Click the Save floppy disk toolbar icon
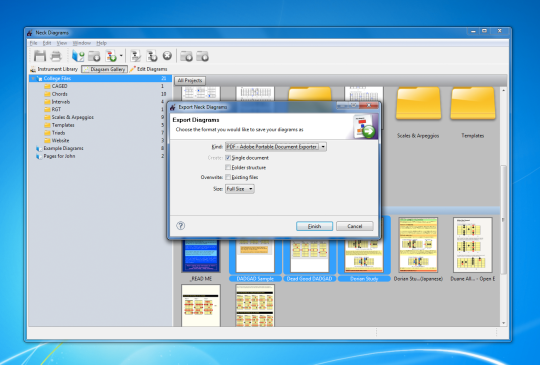 coord(40,56)
